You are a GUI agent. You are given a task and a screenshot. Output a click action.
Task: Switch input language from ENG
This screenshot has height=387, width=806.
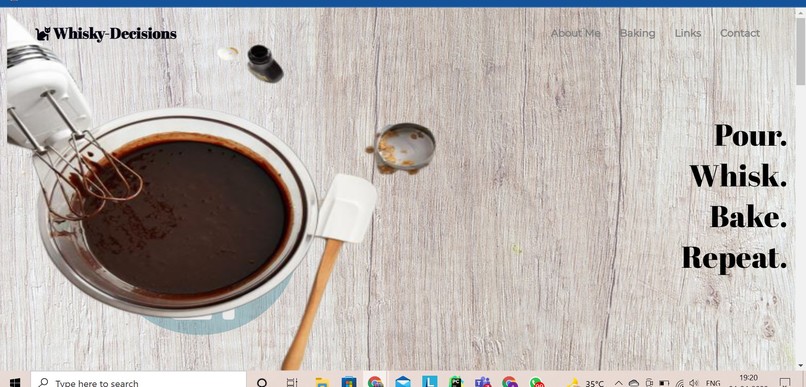coord(713,383)
